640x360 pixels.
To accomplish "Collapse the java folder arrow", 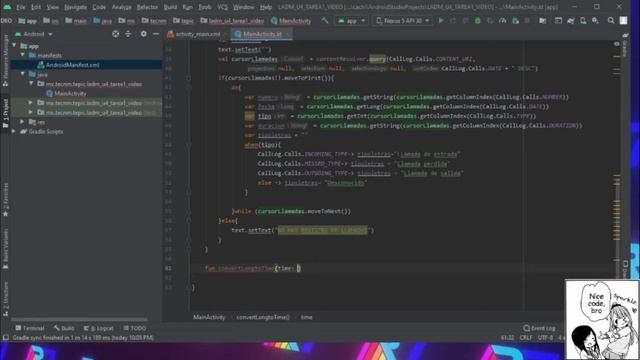I will click(23, 74).
